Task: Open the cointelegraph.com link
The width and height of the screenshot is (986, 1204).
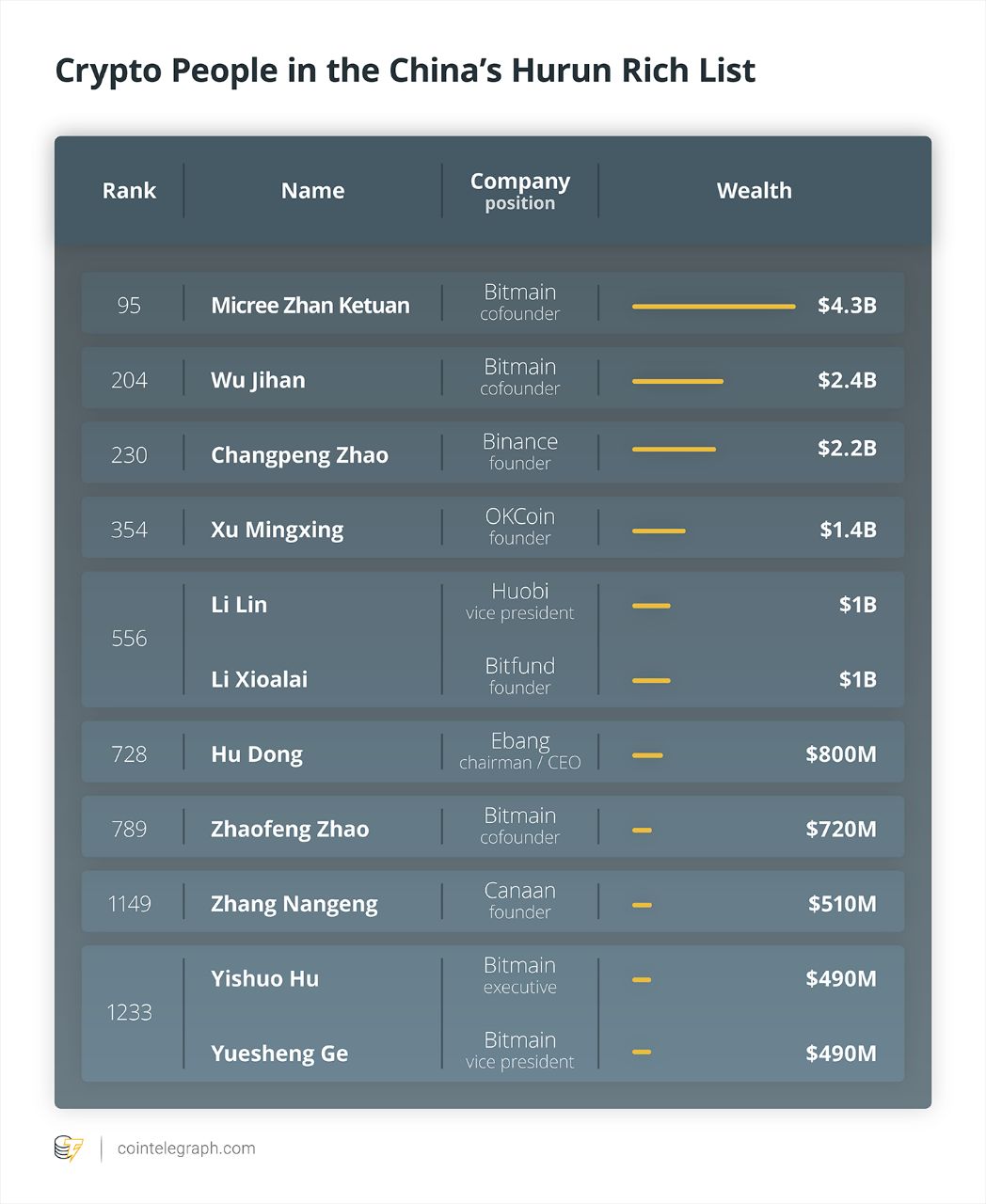Action: (x=186, y=1149)
